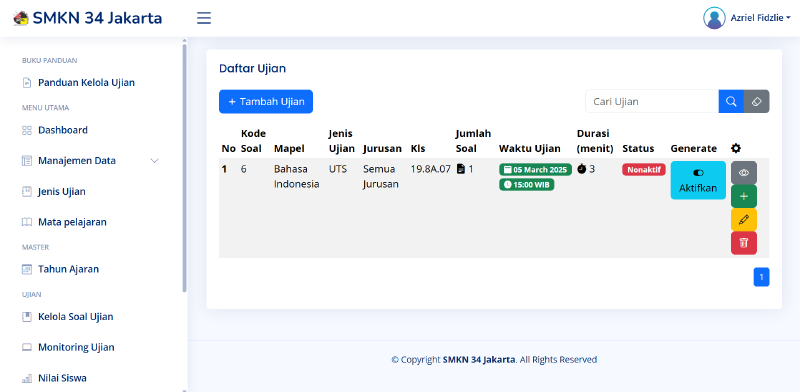Go to Kelola Soal Ujian
This screenshot has height=392, width=800.
(76, 316)
